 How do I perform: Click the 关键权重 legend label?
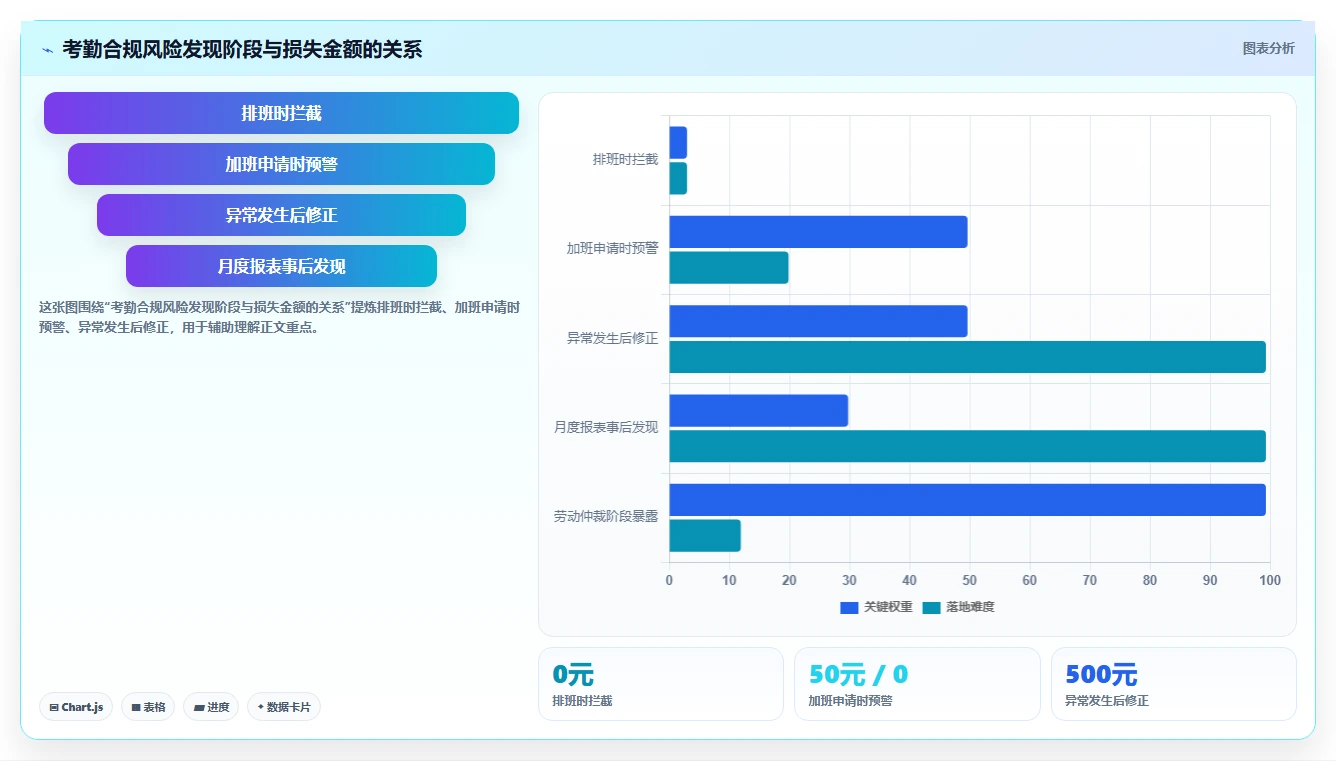[x=888, y=607]
